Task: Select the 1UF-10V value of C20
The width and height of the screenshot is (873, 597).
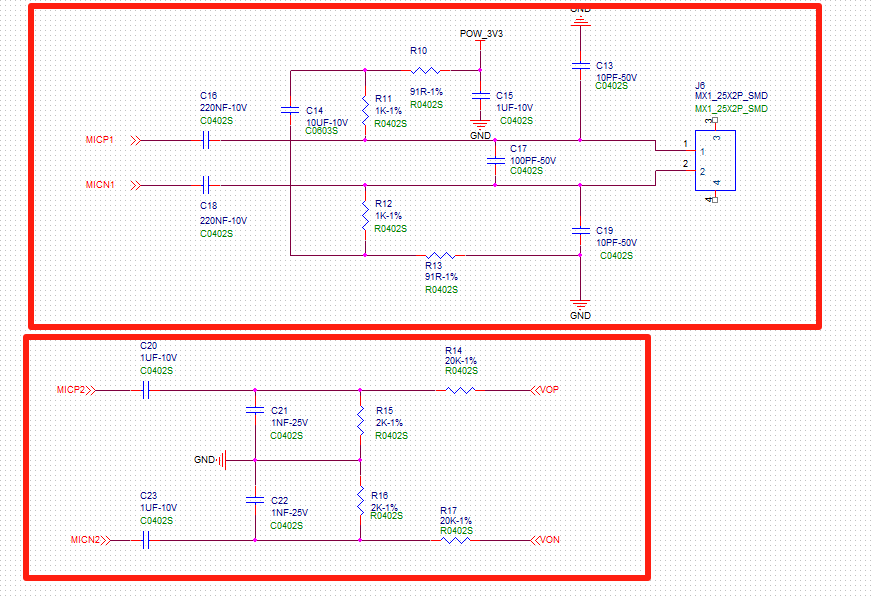Action: pos(159,358)
